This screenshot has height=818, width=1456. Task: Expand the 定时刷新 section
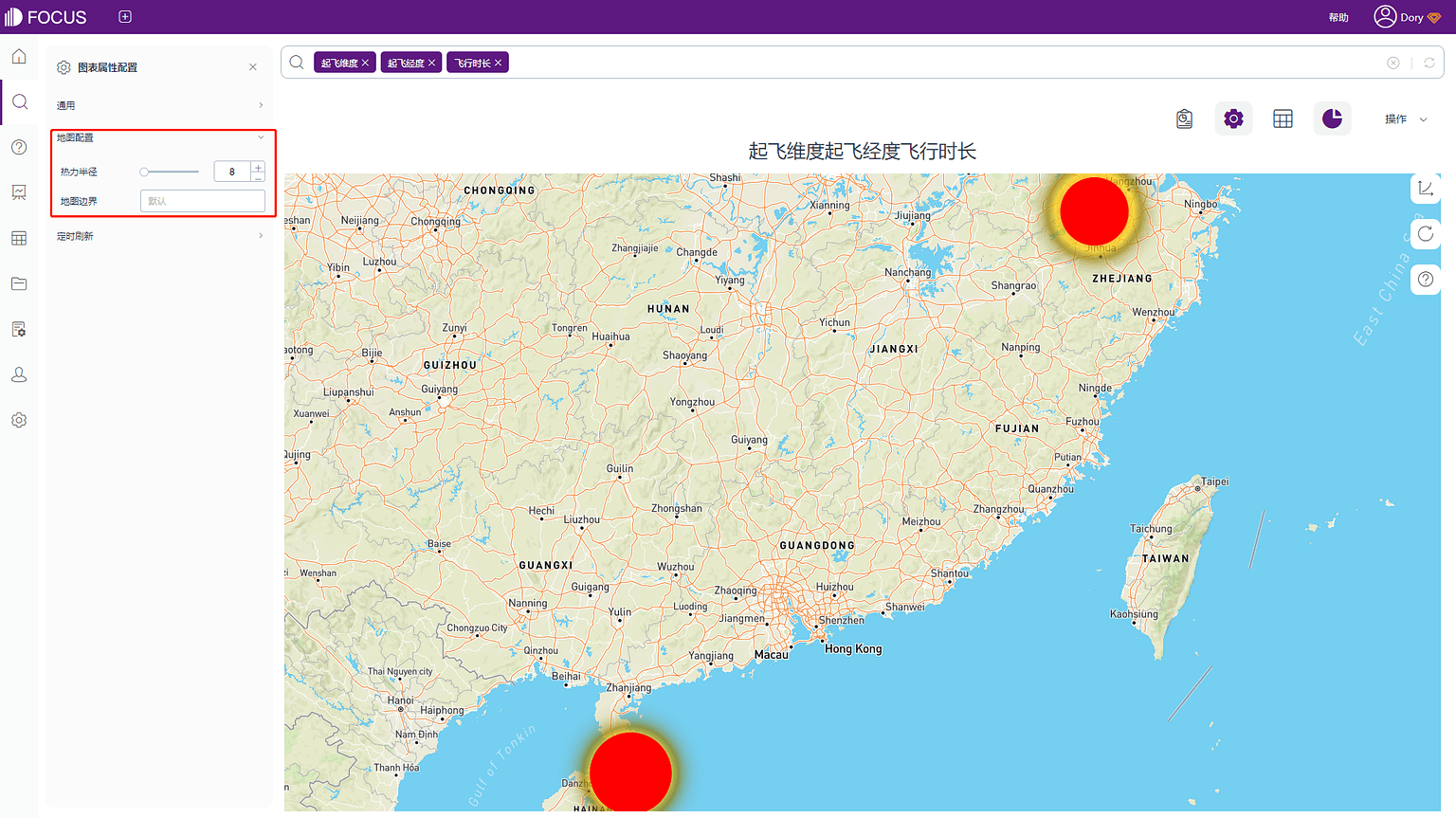pyautogui.click(x=159, y=236)
